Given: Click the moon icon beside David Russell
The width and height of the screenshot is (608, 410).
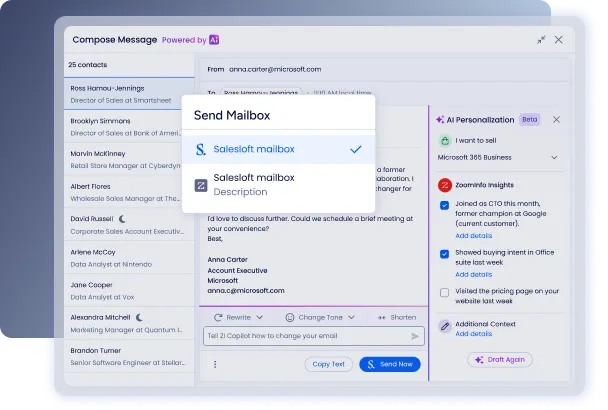Looking at the screenshot, I should [122, 219].
